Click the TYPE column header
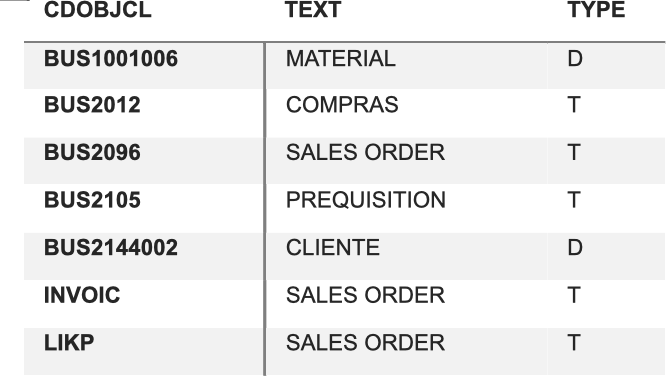This screenshot has height=376, width=666. [x=596, y=9]
